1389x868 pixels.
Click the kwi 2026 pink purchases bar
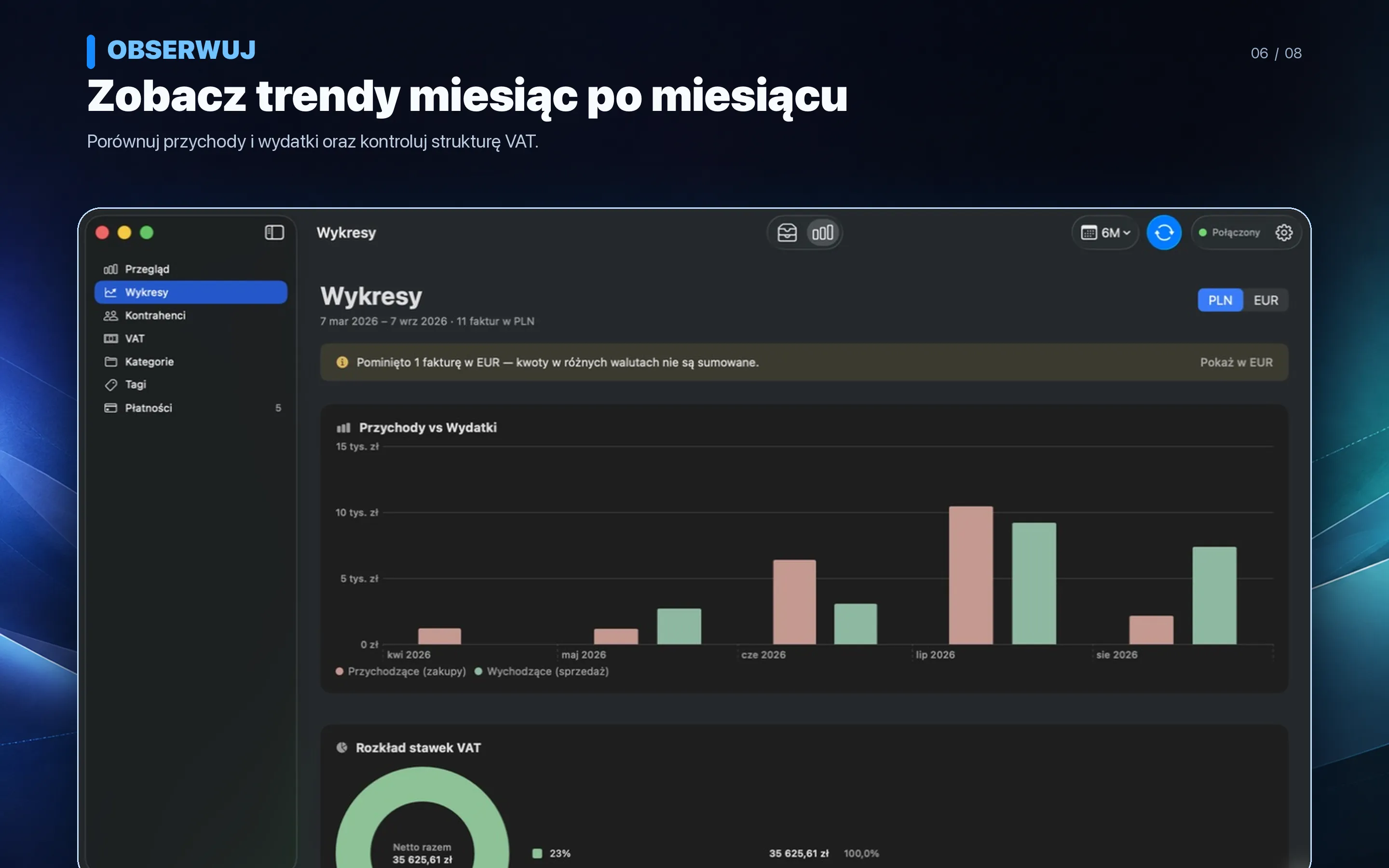440,636
